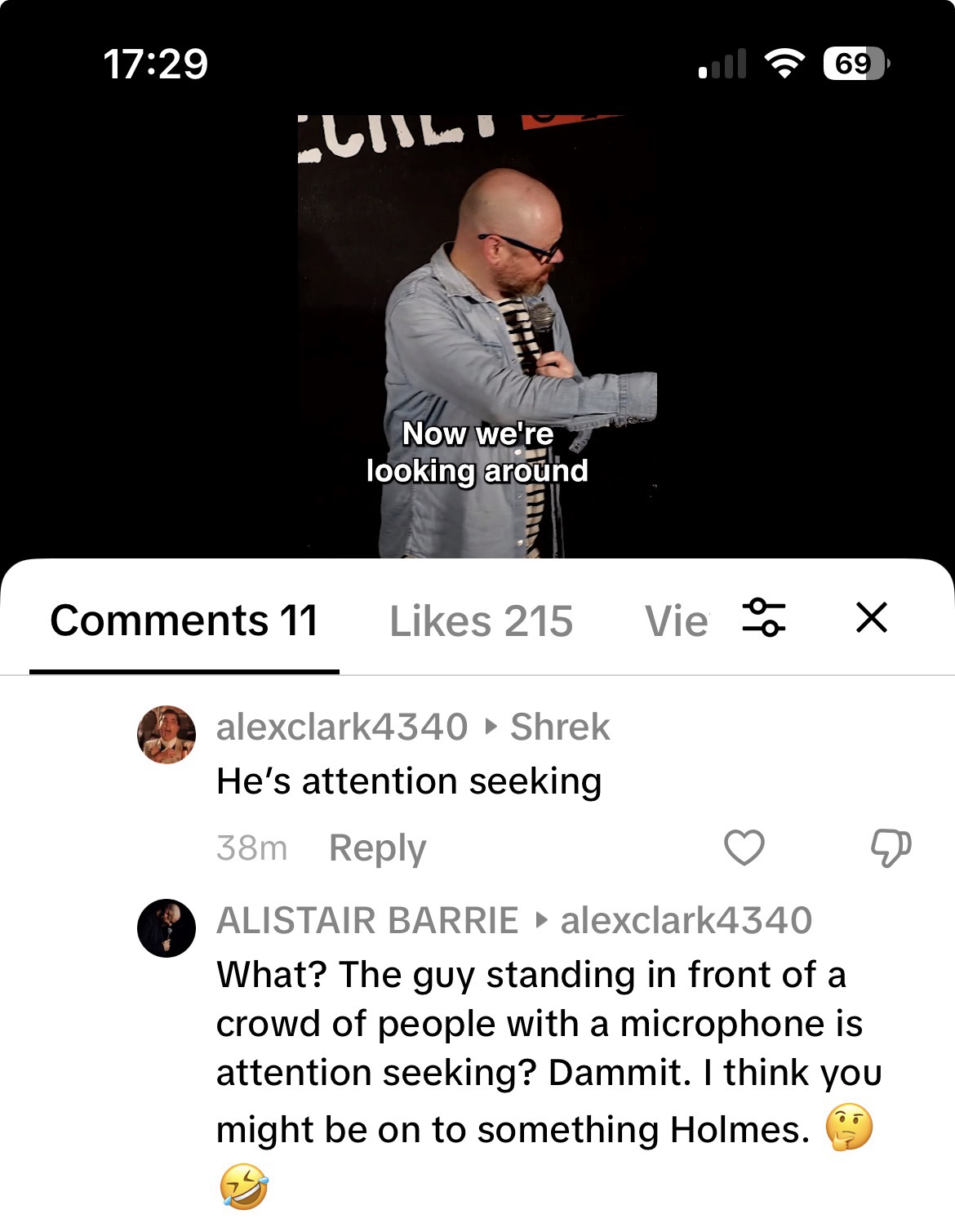Open the ALISTAIR BARRIE username link
Viewport: 955px width, 1232px height.
[367, 920]
